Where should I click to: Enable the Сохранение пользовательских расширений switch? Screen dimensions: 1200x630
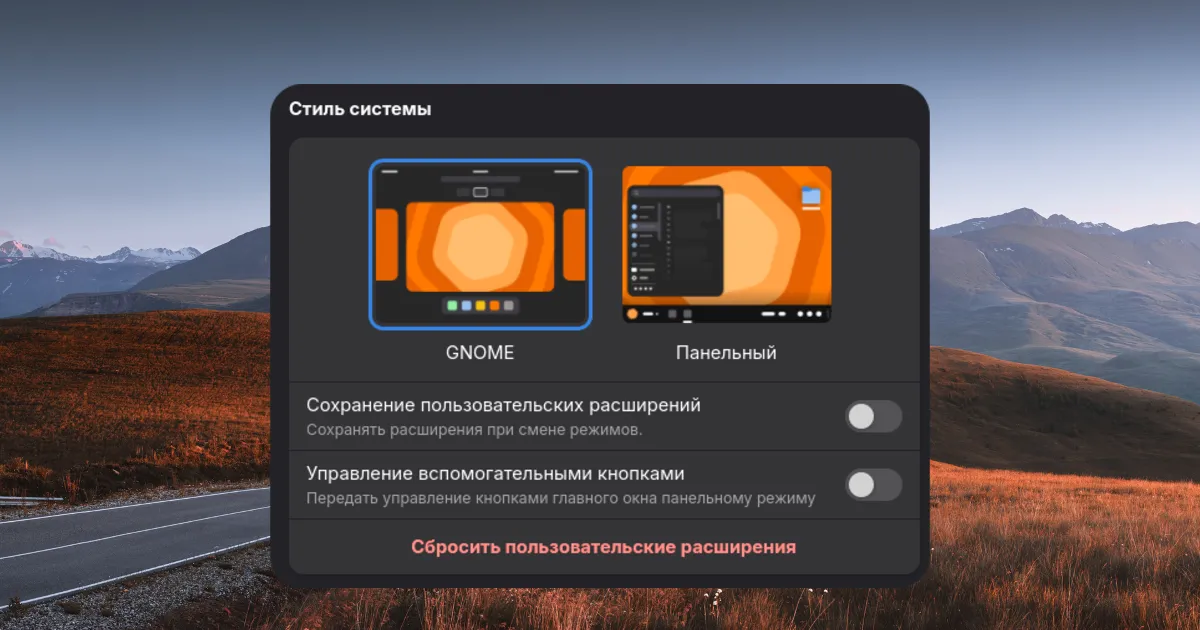click(x=873, y=417)
